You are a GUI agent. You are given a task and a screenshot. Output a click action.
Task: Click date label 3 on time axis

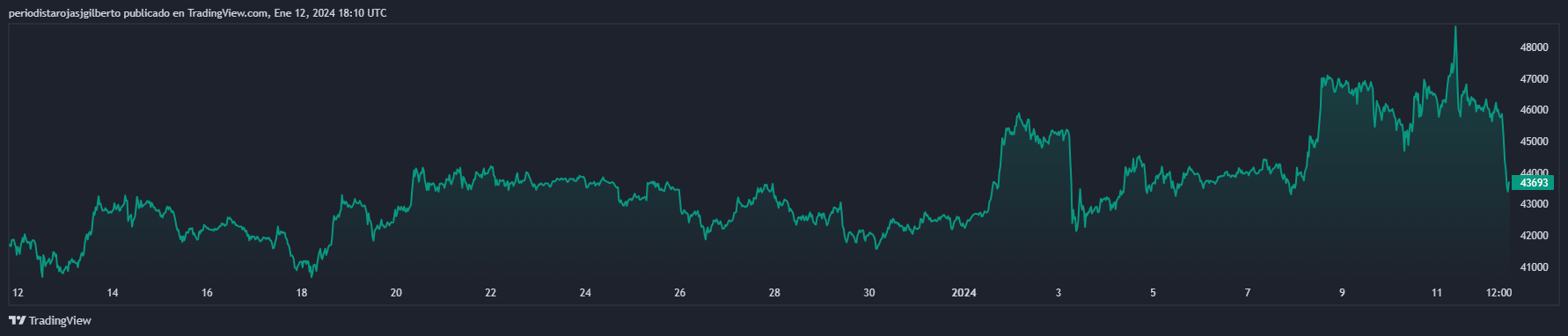click(1059, 293)
